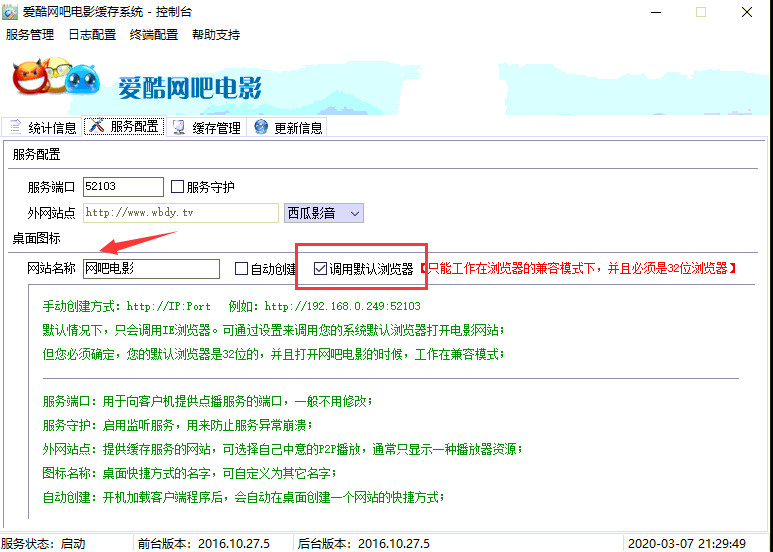Click the 图标名称 description line
The height and width of the screenshot is (552, 773).
pyautogui.click(x=190, y=473)
